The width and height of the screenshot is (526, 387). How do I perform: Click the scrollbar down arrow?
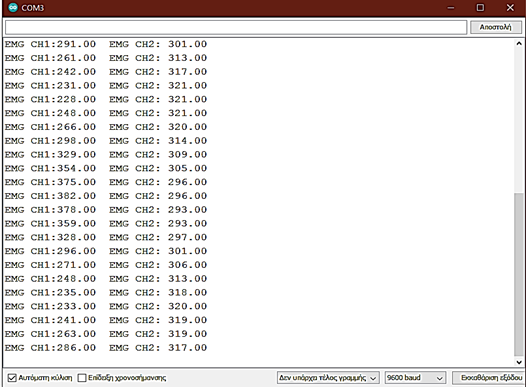tap(519, 362)
